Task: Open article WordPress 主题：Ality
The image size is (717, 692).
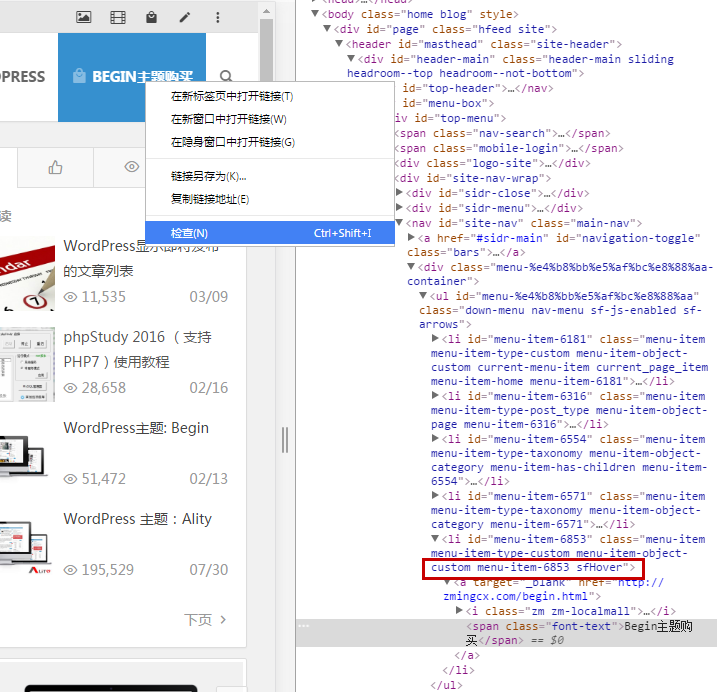Action: tap(137, 519)
